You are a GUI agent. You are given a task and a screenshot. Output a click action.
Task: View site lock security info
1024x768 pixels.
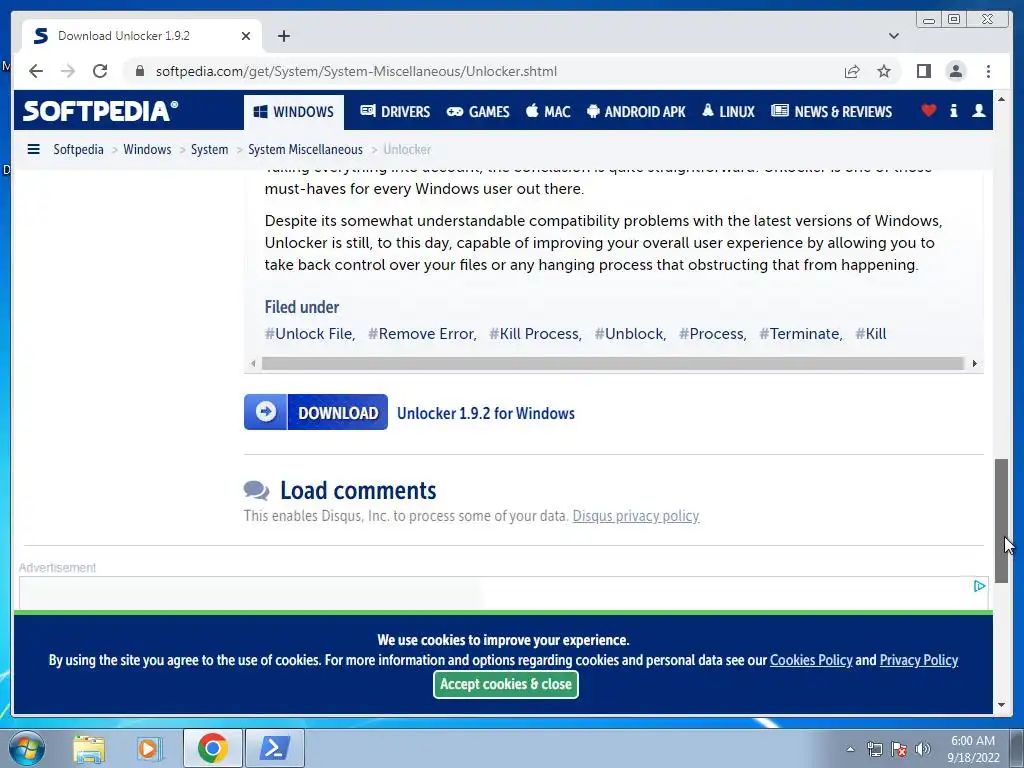coord(139,71)
